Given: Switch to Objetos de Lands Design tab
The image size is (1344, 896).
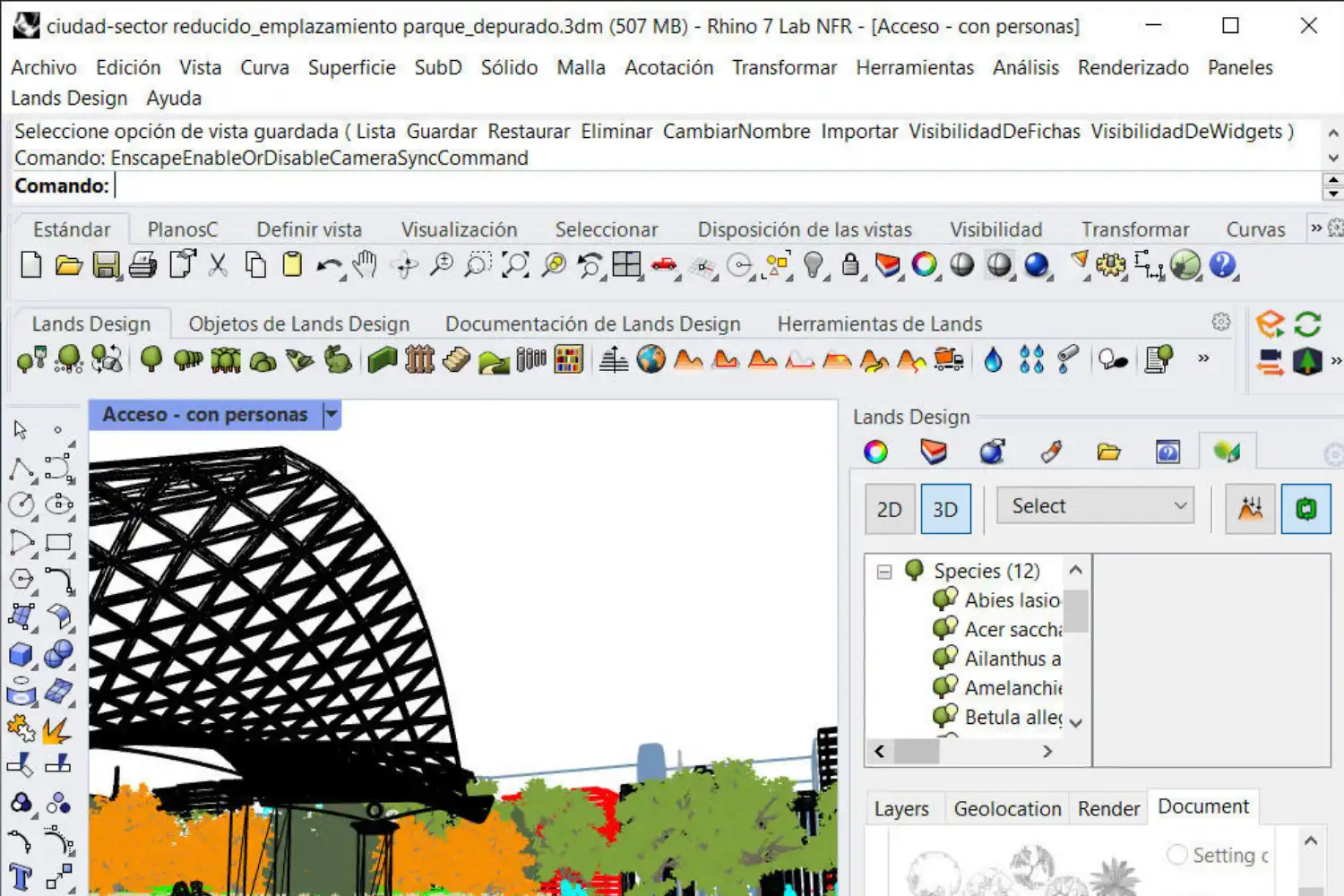Looking at the screenshot, I should pyautogui.click(x=298, y=323).
